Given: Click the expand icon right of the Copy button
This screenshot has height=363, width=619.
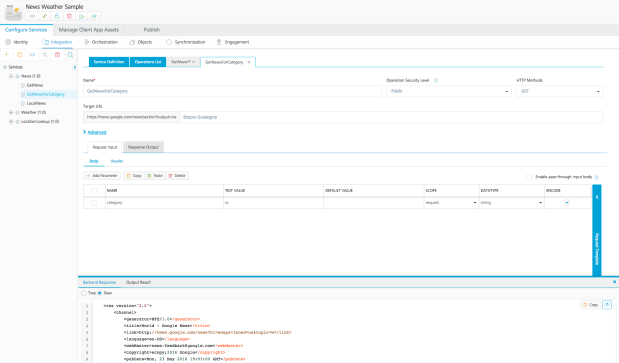Looking at the screenshot, I should tap(607, 305).
